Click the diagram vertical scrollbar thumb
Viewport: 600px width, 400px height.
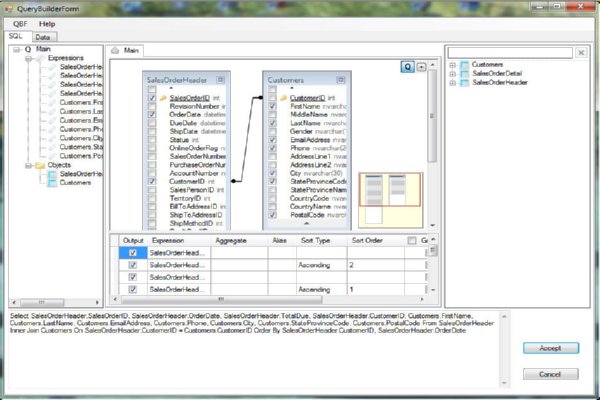(x=432, y=116)
